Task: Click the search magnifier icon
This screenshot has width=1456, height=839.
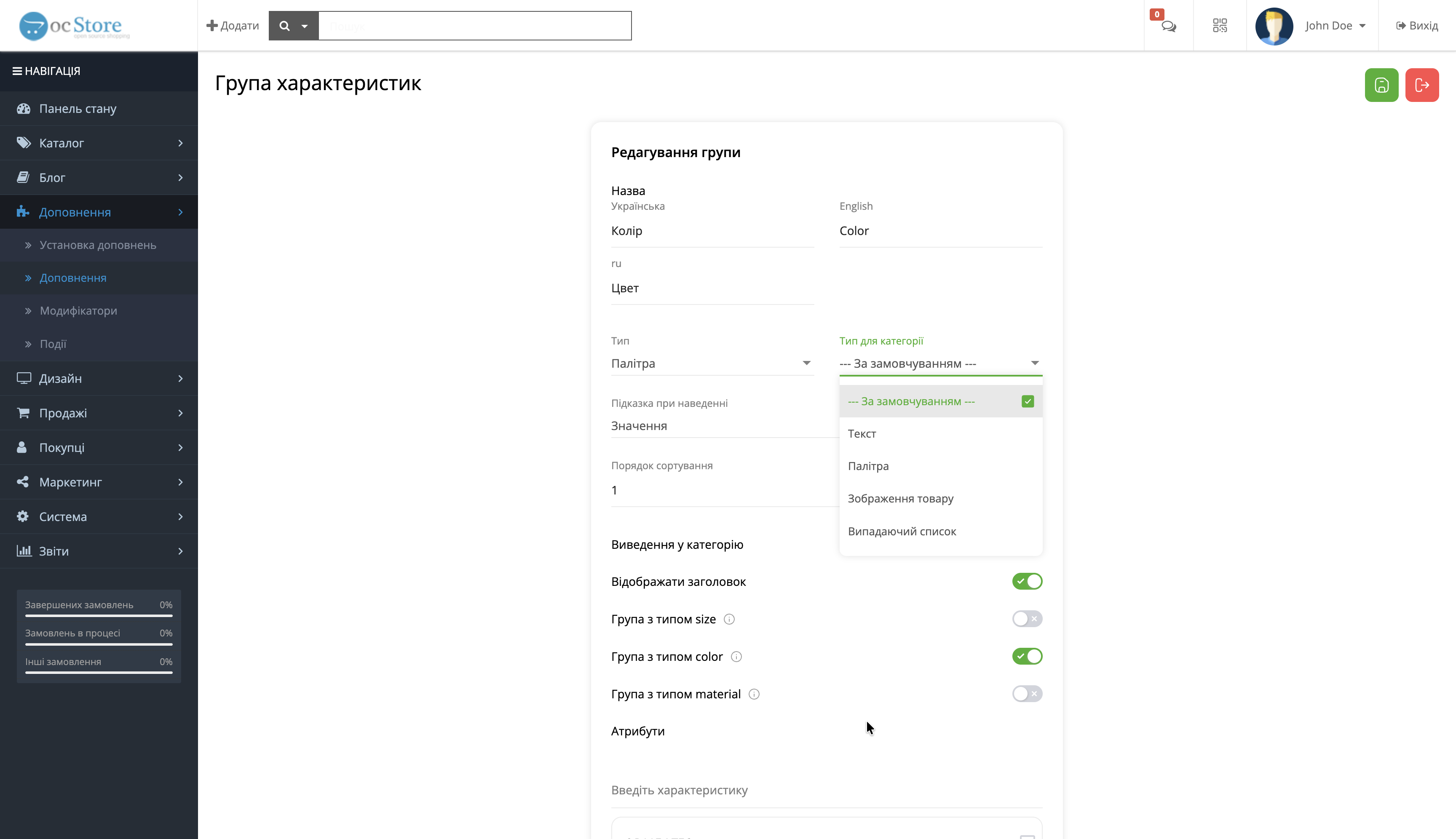Action: pyautogui.click(x=285, y=25)
